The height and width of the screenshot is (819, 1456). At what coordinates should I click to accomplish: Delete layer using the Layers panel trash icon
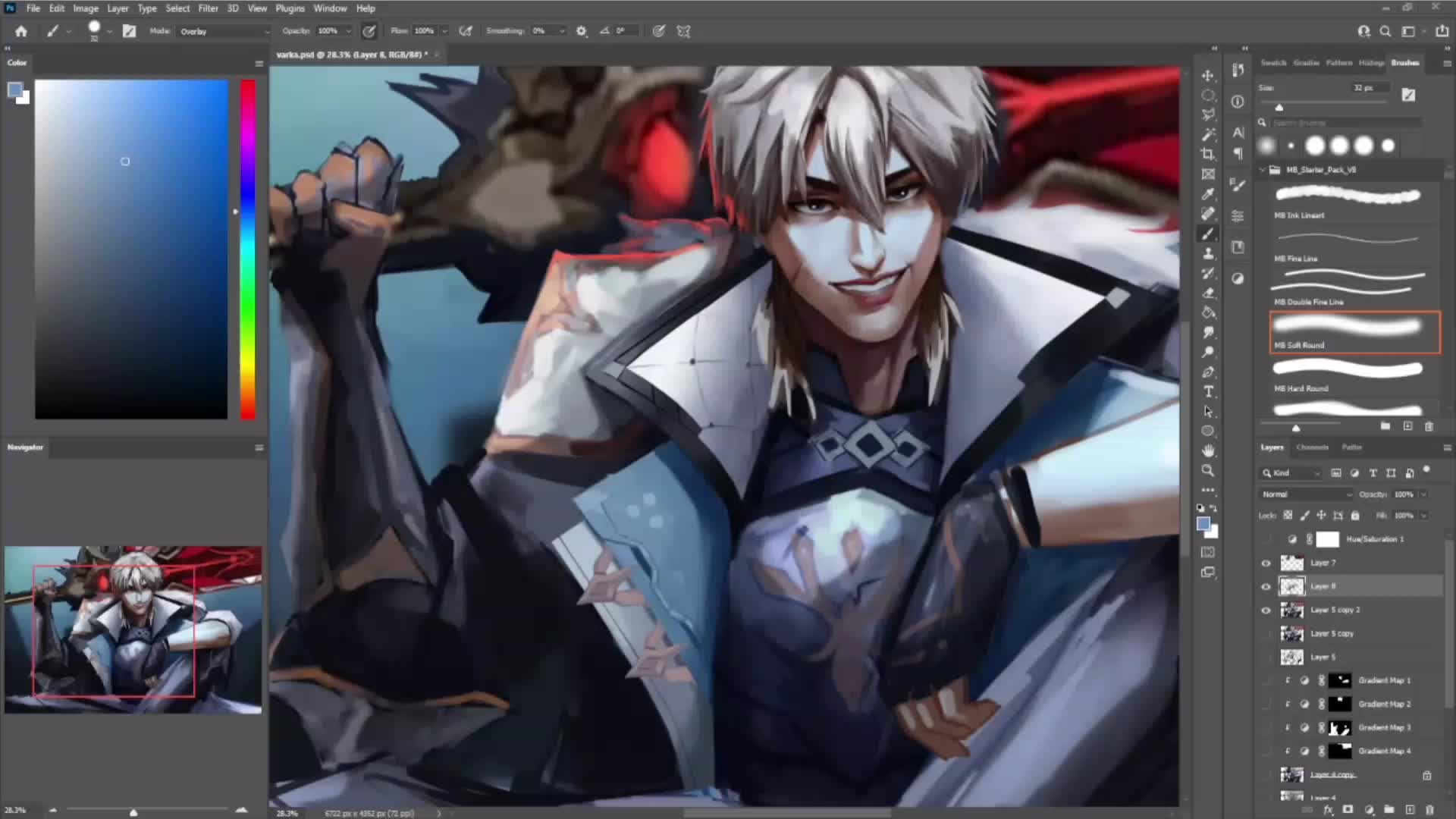click(1429, 810)
